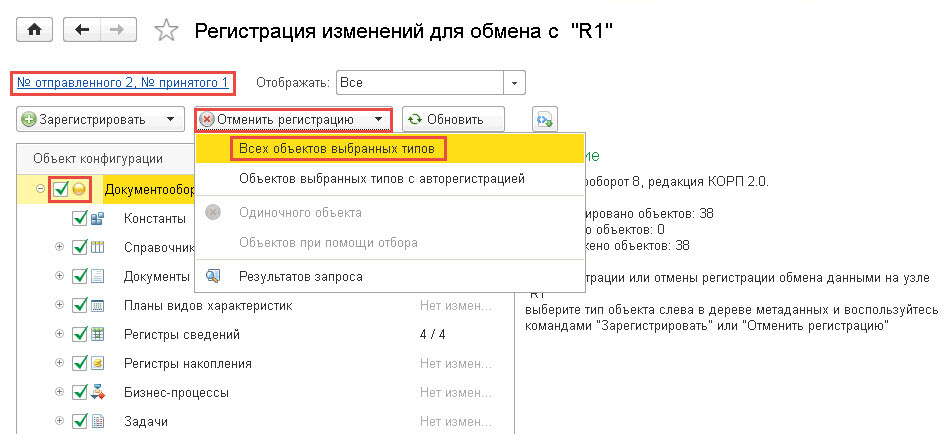This screenshot has height=434, width=943.
Task: Uncheck the Справочники checkbox
Action: click(80, 247)
